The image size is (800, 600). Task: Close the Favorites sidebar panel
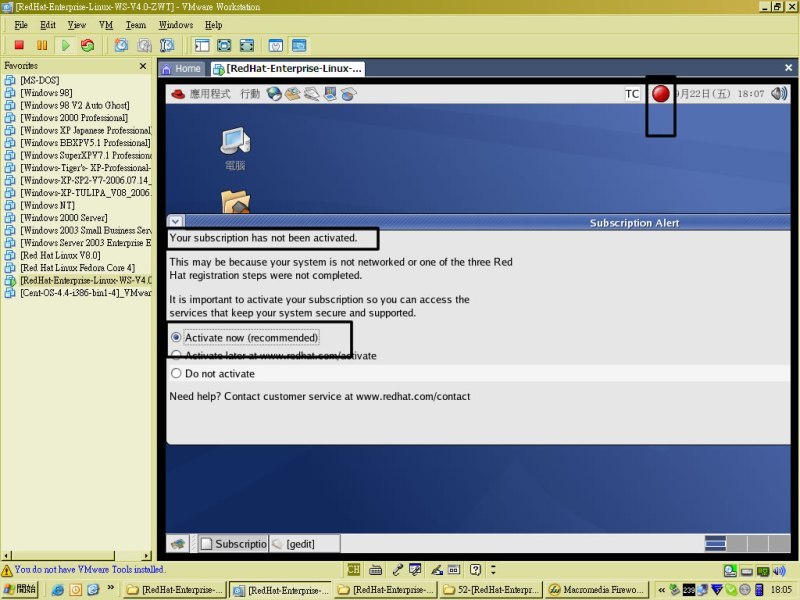(143, 66)
